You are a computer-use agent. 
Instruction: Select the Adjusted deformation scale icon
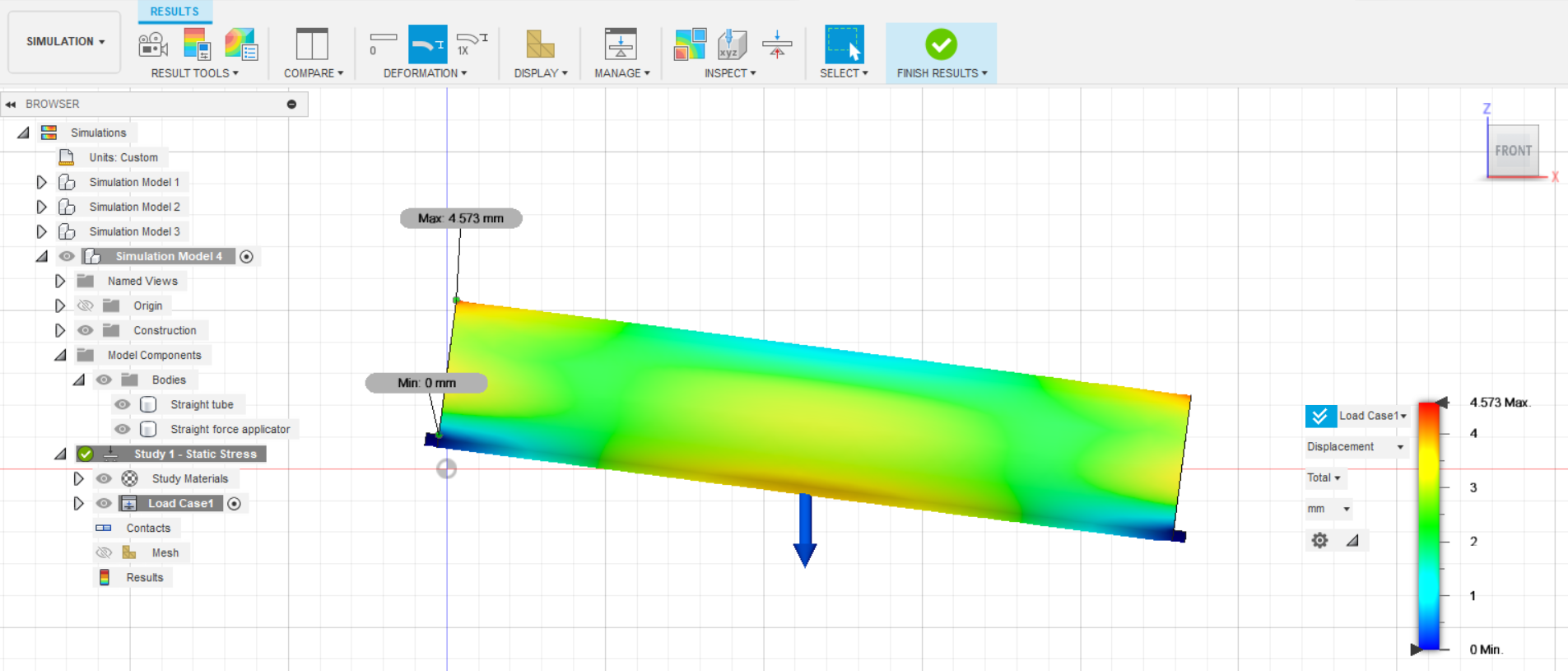(x=428, y=44)
